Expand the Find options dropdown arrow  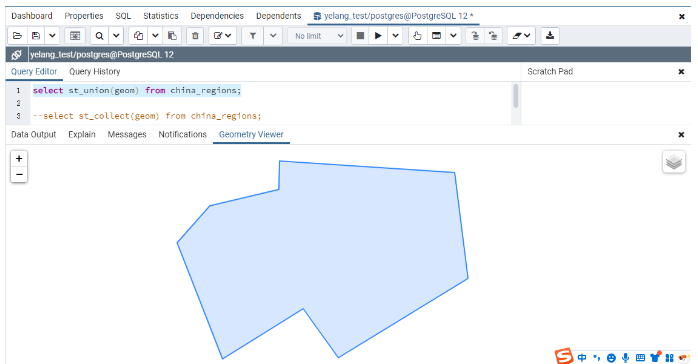[116, 36]
